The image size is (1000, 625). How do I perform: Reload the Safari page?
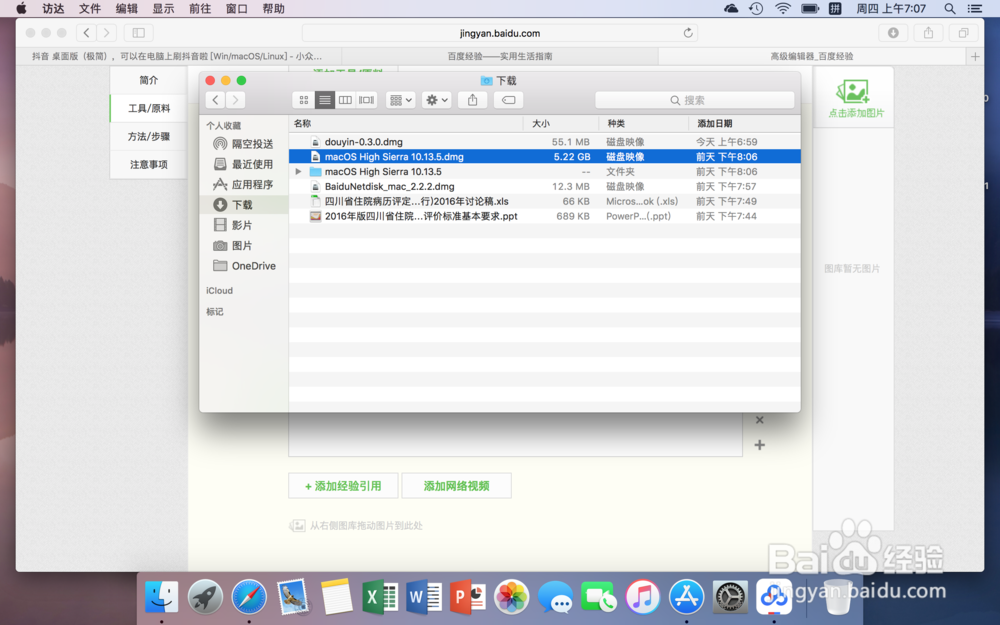click(x=688, y=33)
